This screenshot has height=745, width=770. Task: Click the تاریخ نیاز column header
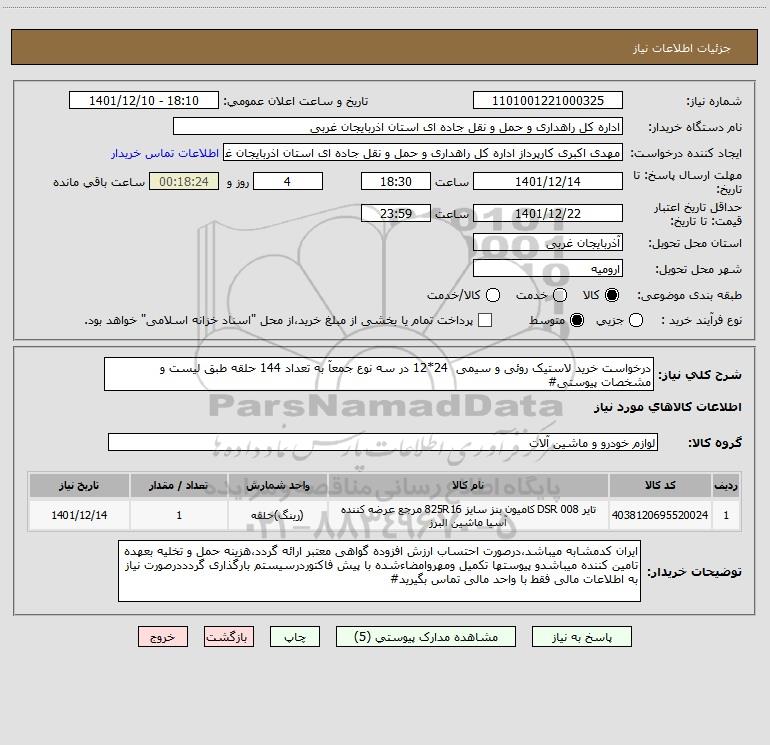(x=79, y=486)
